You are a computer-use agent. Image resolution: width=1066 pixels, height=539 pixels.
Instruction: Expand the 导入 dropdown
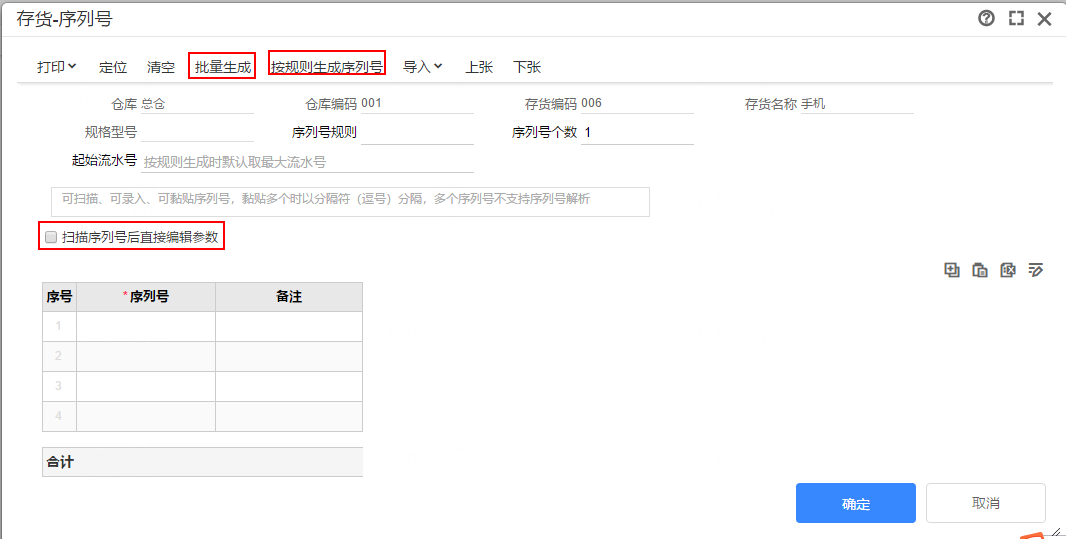point(422,67)
